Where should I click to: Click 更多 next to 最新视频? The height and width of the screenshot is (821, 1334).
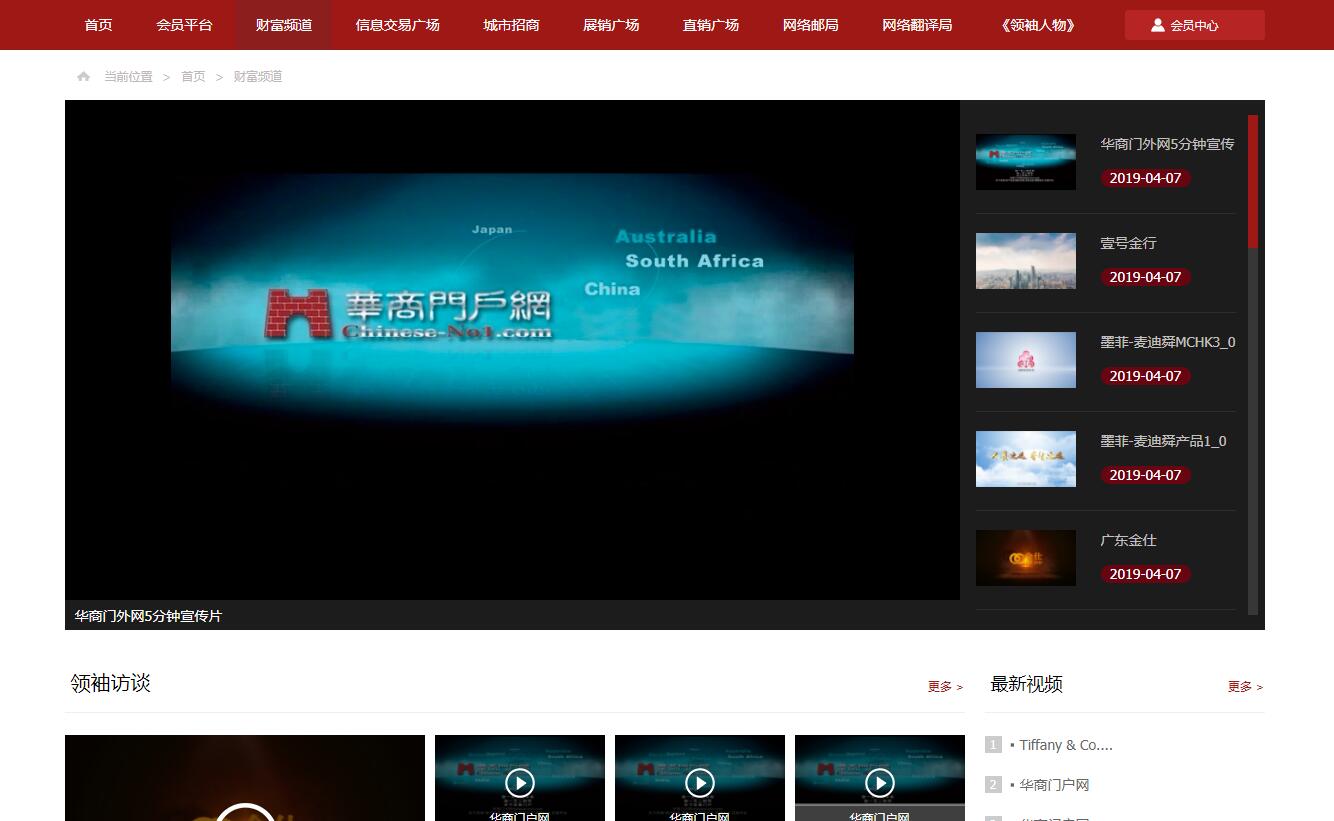coord(1245,687)
